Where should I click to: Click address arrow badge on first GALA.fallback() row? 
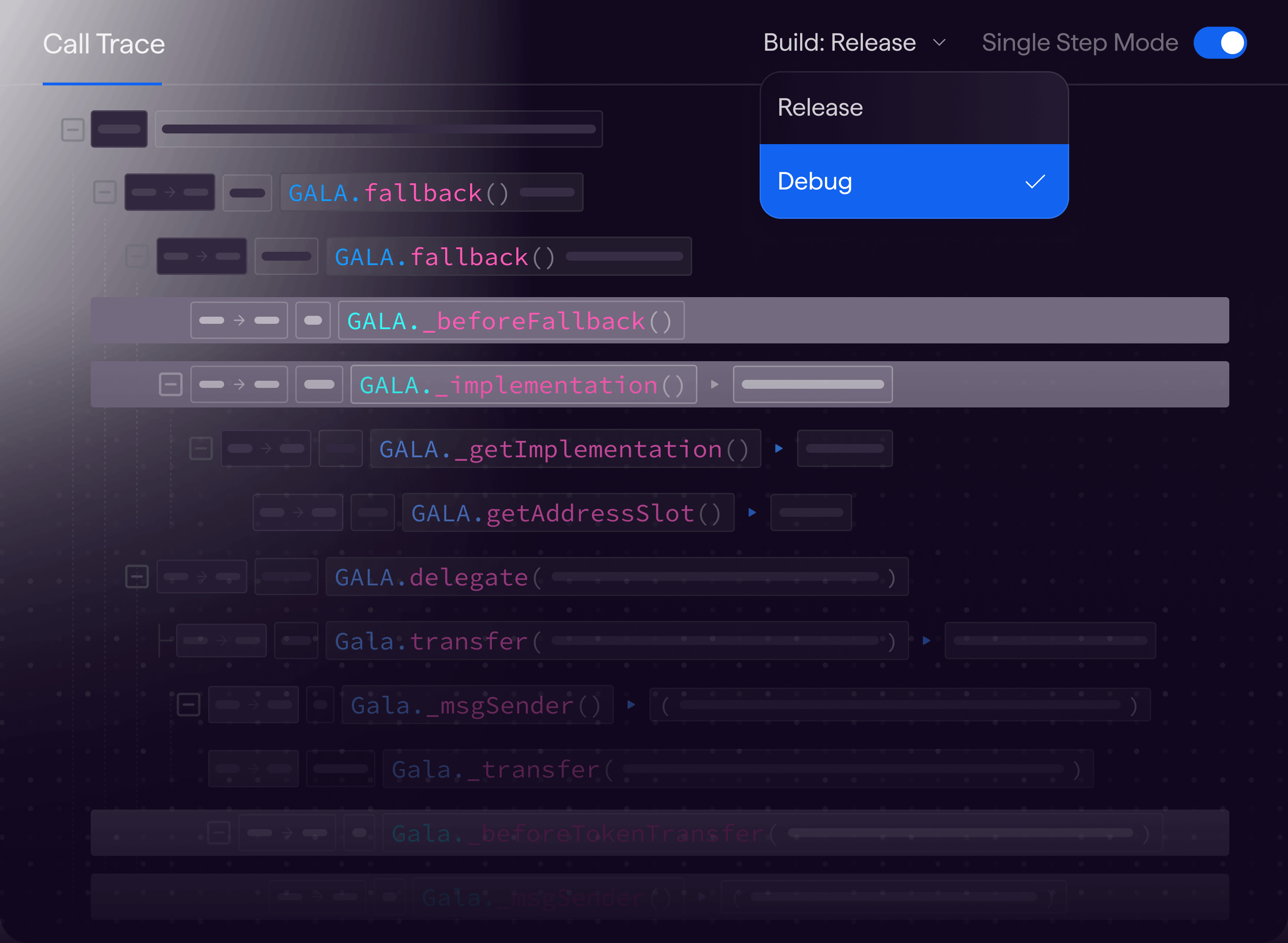click(170, 192)
